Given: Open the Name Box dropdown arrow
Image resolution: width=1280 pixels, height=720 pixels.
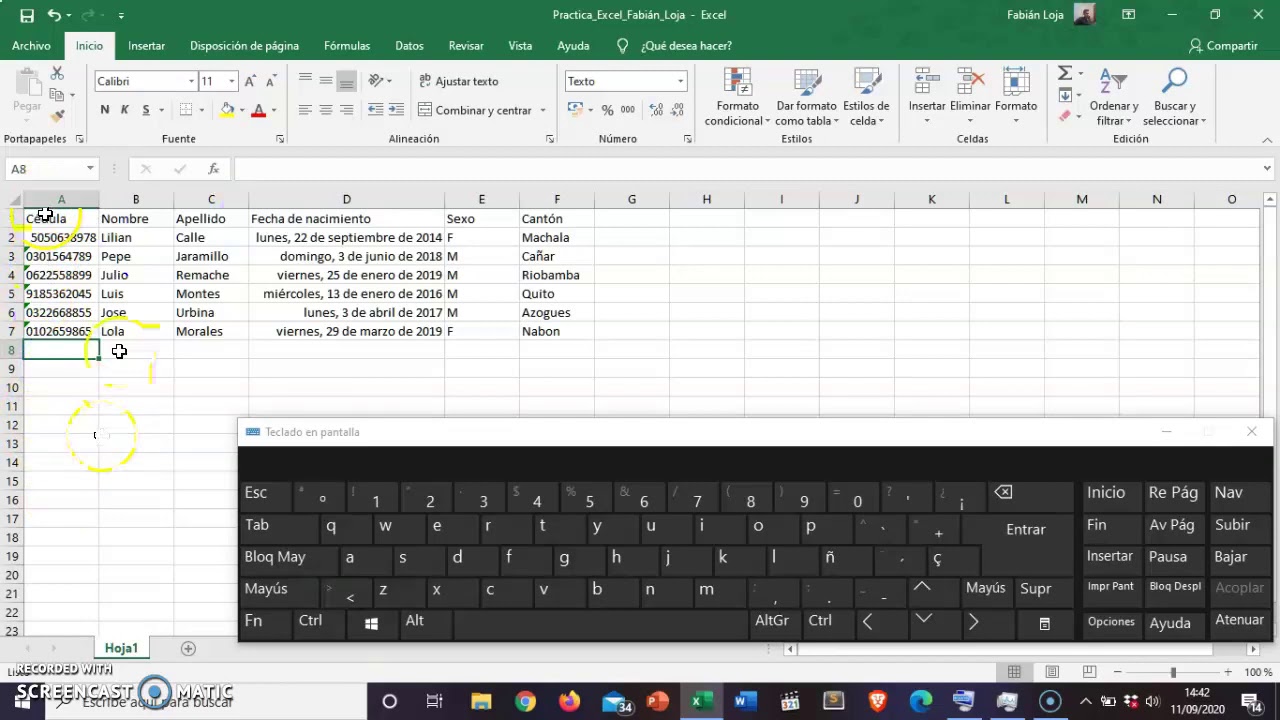Looking at the screenshot, I should (90, 169).
